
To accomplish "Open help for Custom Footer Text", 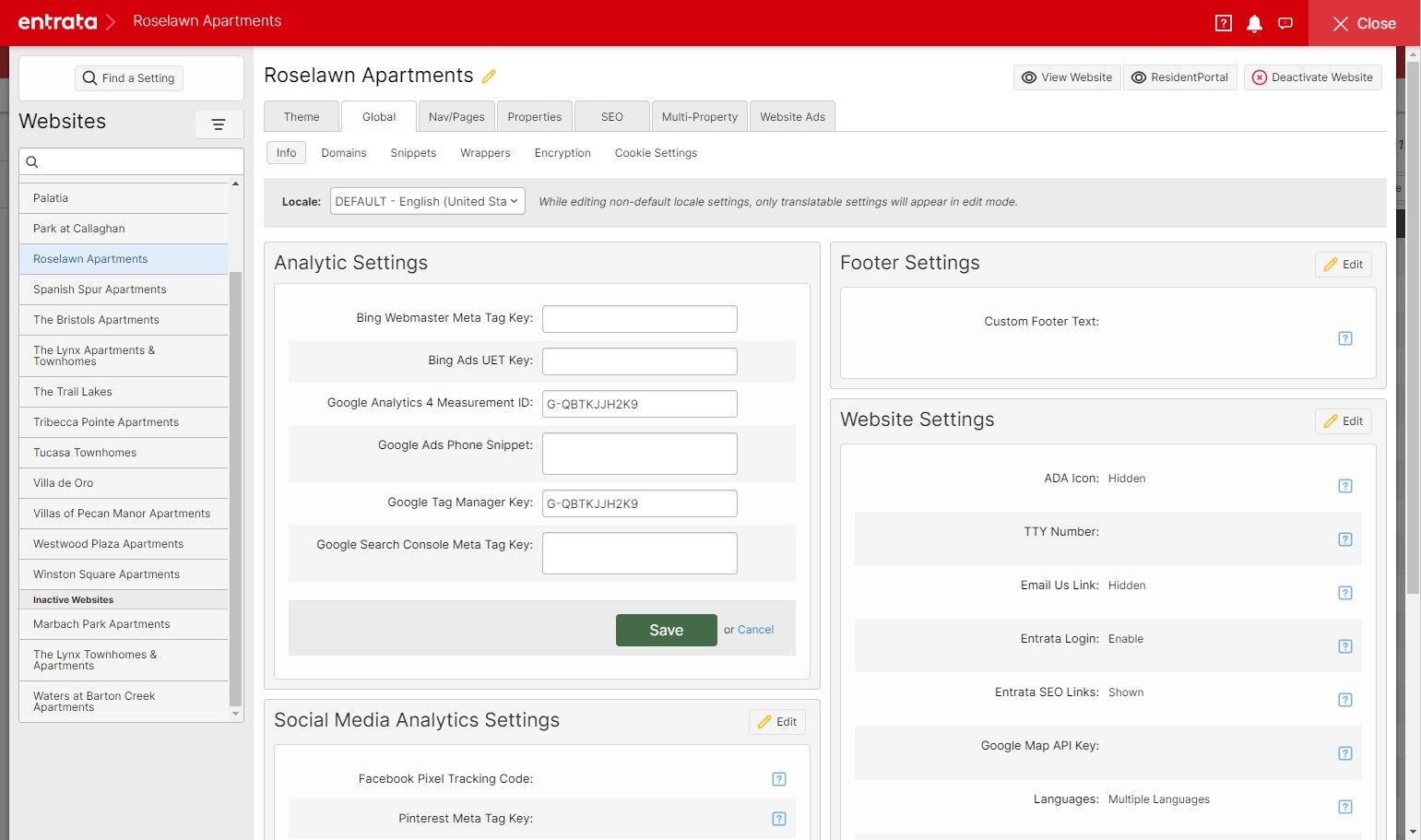I will point(1345,338).
